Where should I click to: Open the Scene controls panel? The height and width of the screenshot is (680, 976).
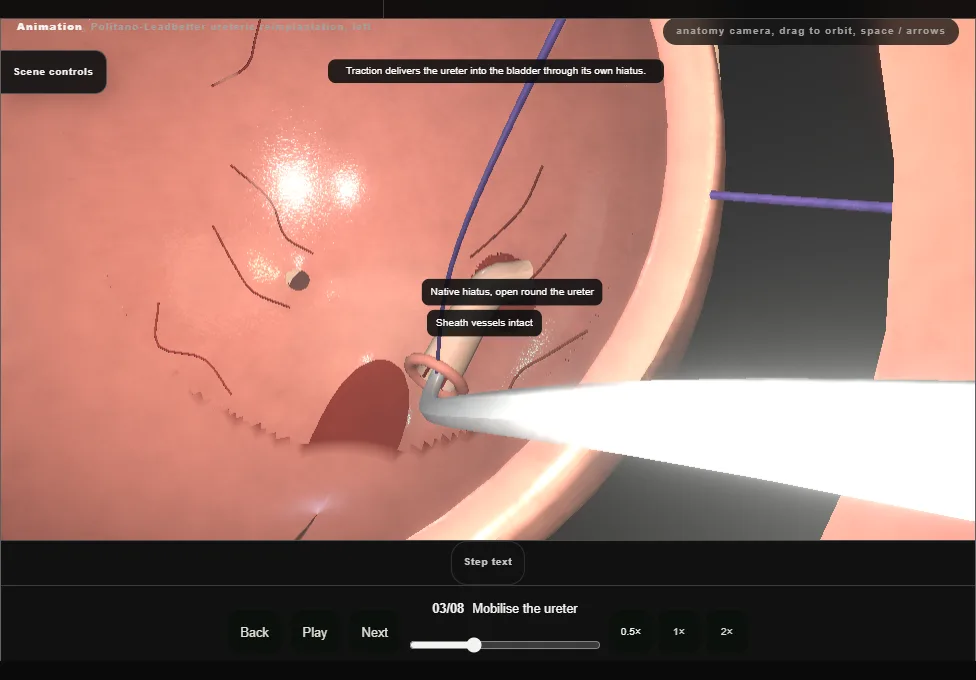53,72
